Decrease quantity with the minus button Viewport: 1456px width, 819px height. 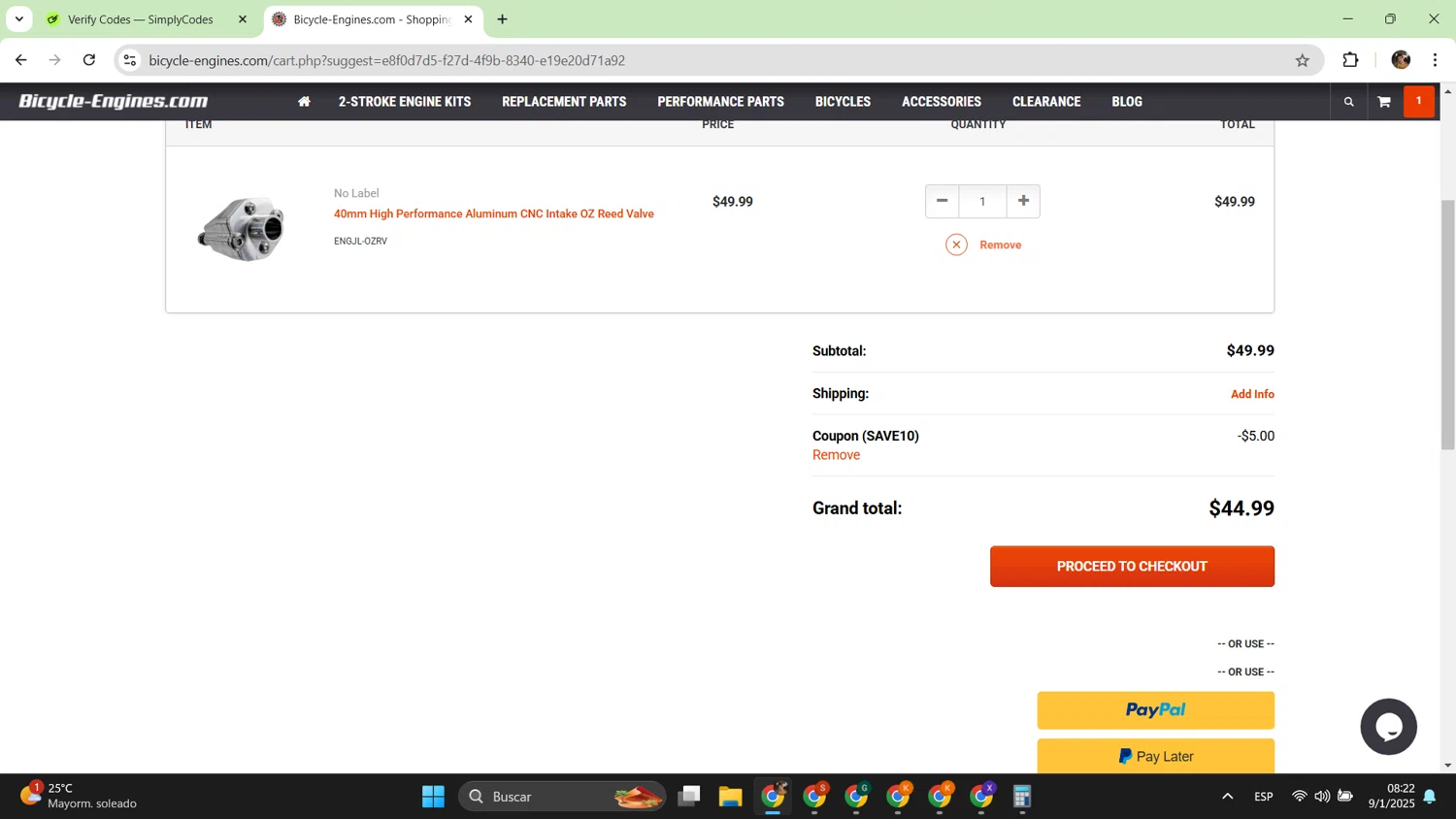pos(942,201)
